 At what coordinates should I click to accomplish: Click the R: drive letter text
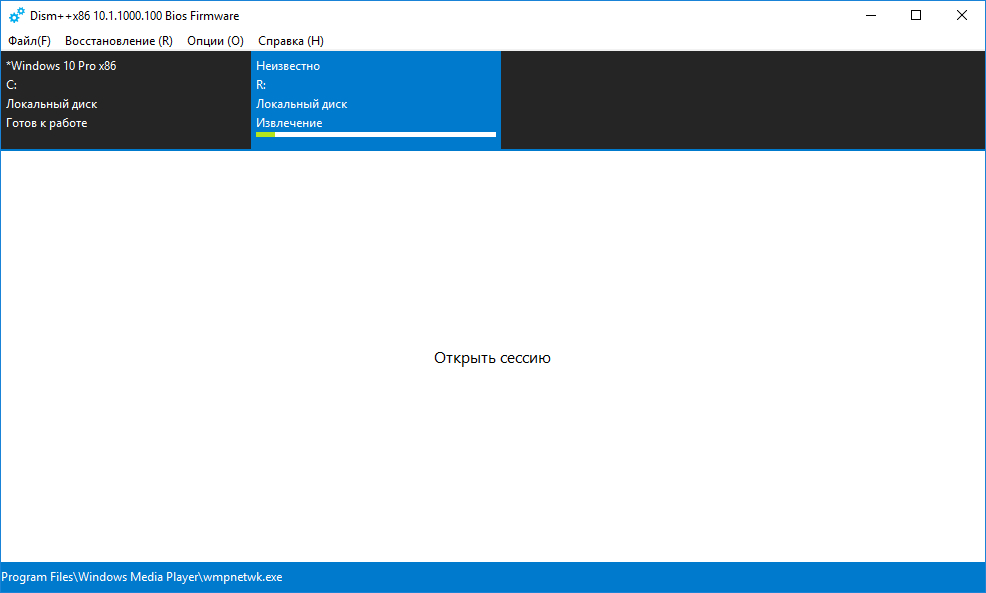click(x=261, y=85)
